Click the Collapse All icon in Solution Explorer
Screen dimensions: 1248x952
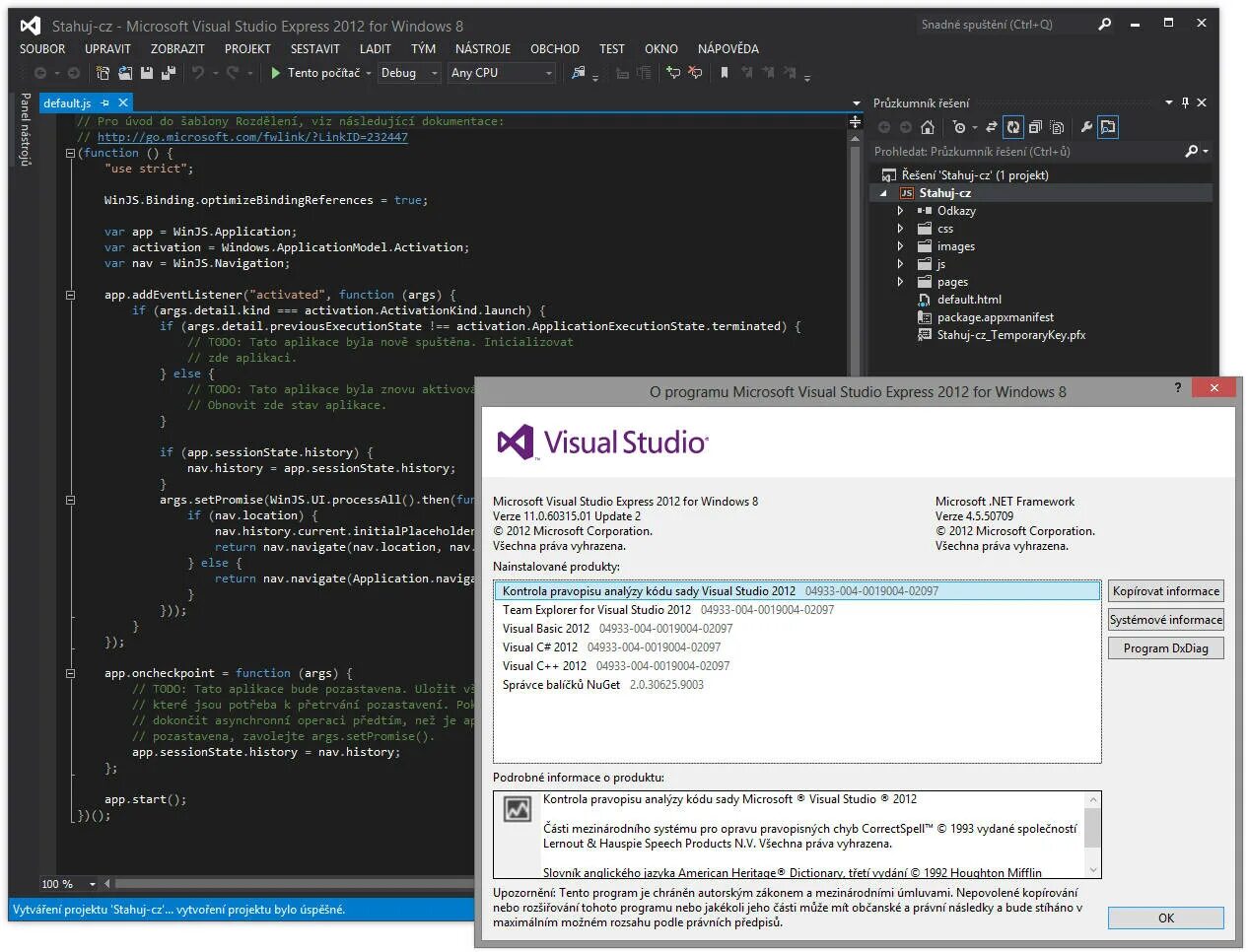click(x=1035, y=127)
